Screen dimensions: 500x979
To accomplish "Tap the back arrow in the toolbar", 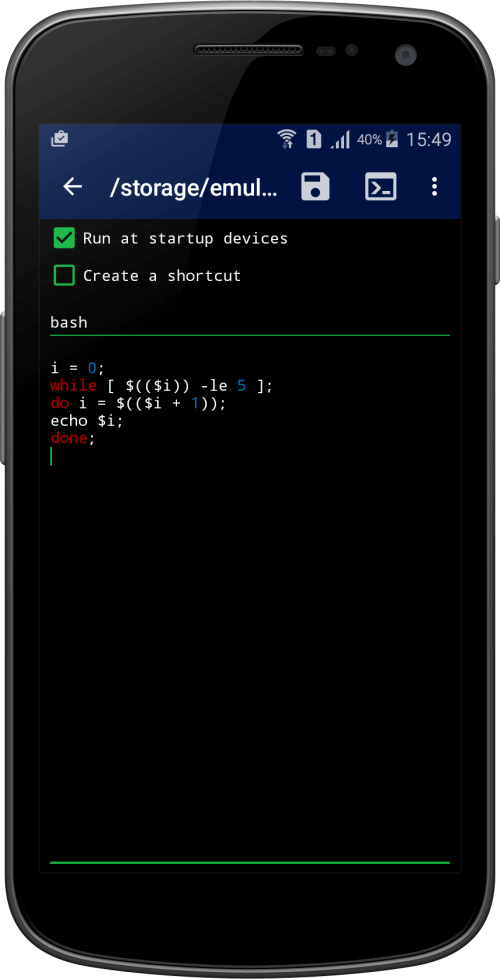I will click(73, 187).
